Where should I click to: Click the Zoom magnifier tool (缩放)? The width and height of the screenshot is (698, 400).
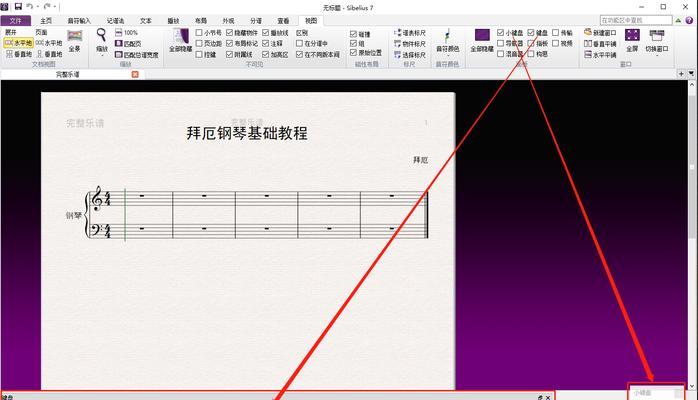point(102,35)
